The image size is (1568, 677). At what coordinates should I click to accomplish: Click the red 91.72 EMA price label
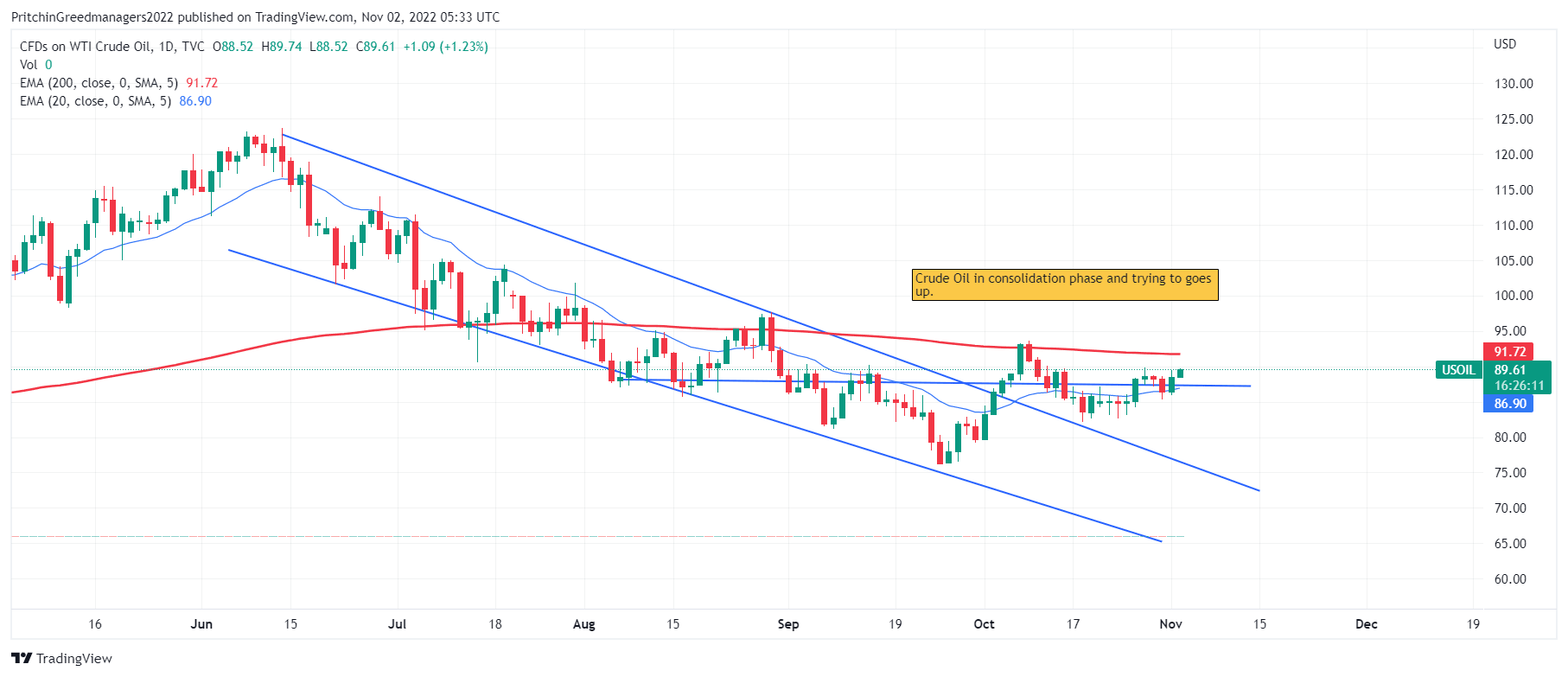coord(1508,351)
